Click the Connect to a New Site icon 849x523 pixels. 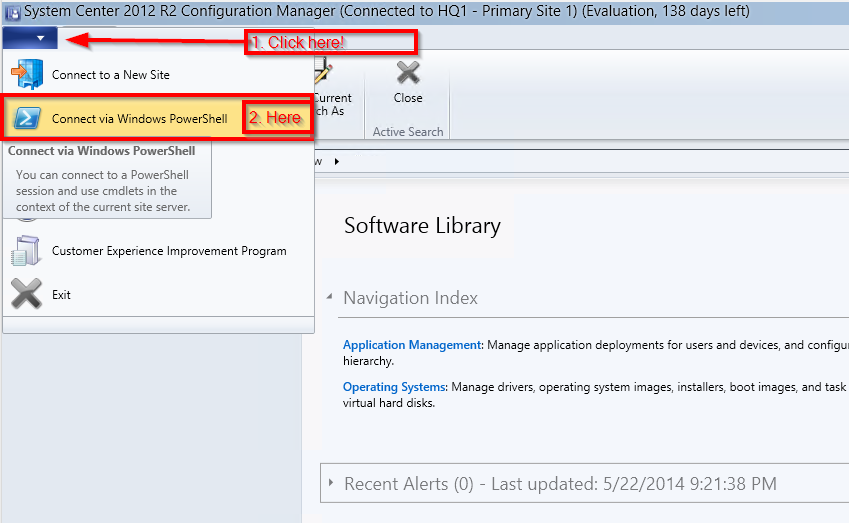tap(27, 74)
